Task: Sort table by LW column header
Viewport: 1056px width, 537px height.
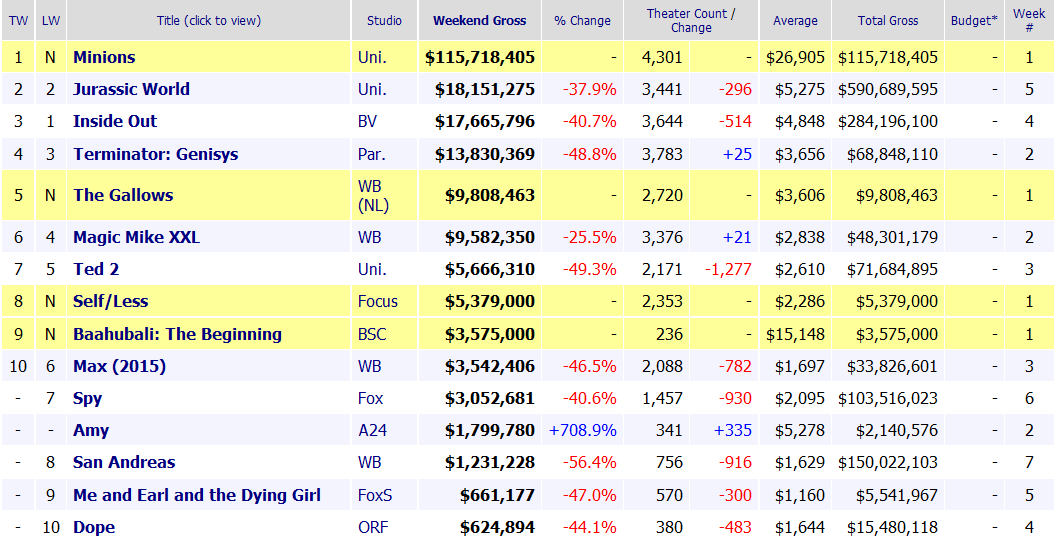Action: tap(51, 21)
